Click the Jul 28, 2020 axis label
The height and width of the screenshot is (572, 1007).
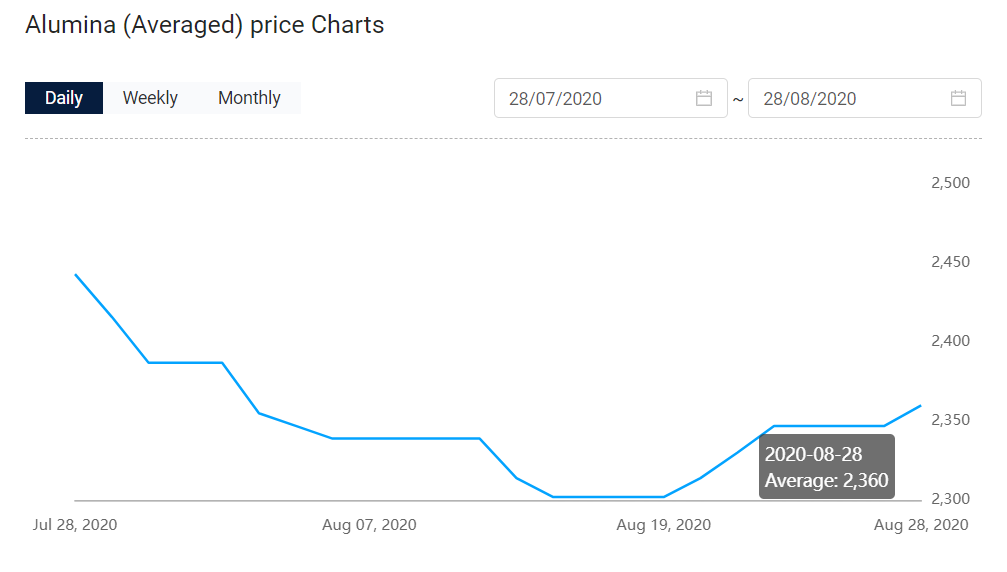75,524
